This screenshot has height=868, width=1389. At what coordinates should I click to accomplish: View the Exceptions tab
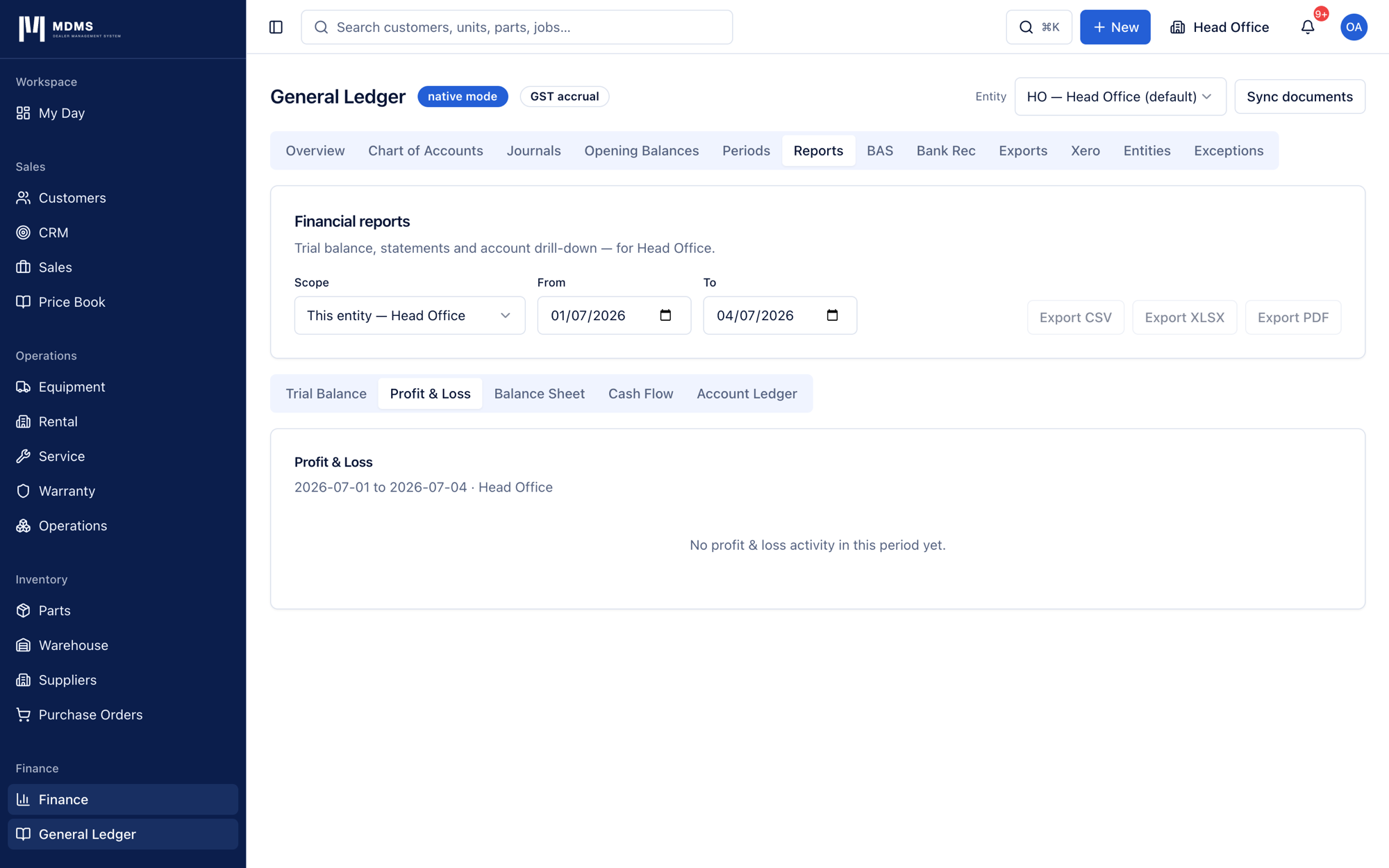click(x=1229, y=151)
